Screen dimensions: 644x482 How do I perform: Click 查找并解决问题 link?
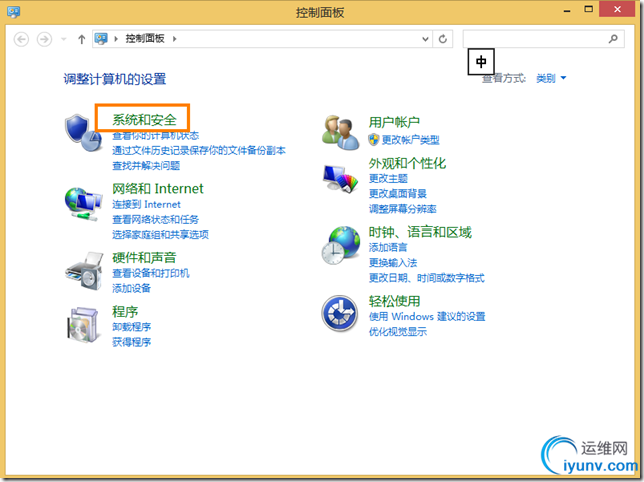[146, 166]
